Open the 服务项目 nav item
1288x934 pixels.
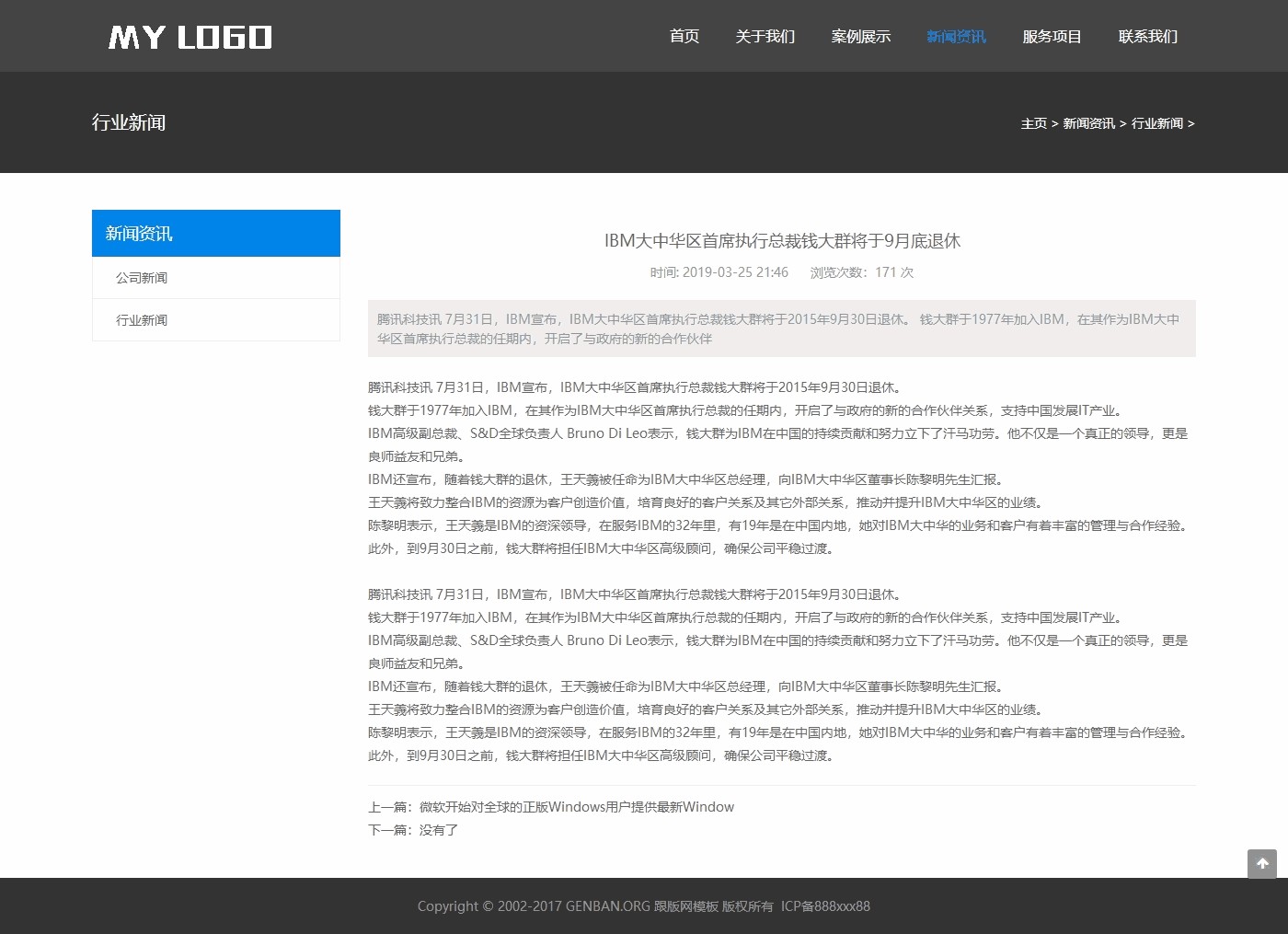coord(1052,37)
